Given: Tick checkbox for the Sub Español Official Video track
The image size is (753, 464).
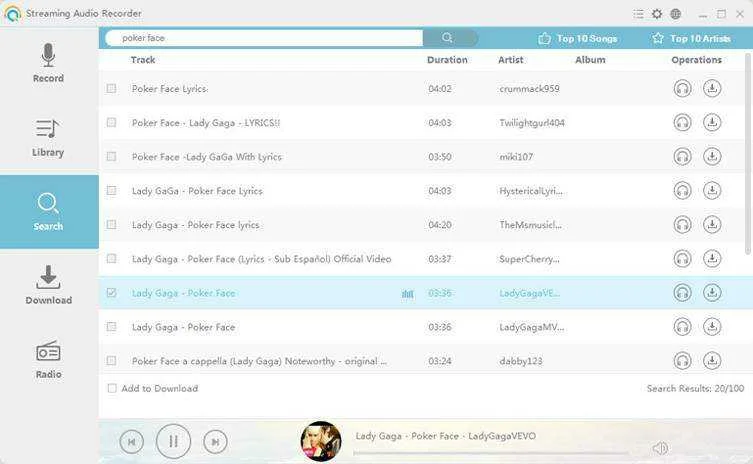Looking at the screenshot, I should pyautogui.click(x=111, y=259).
